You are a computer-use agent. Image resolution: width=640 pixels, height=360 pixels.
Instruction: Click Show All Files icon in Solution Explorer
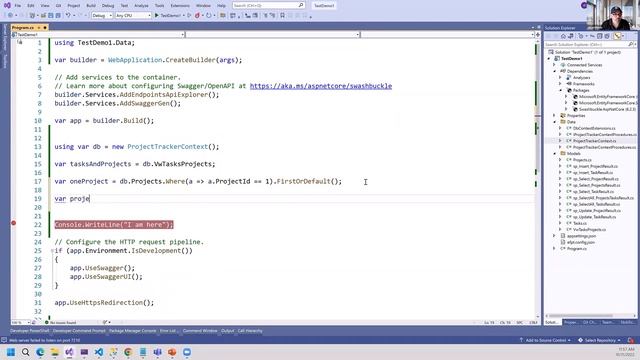click(607, 36)
